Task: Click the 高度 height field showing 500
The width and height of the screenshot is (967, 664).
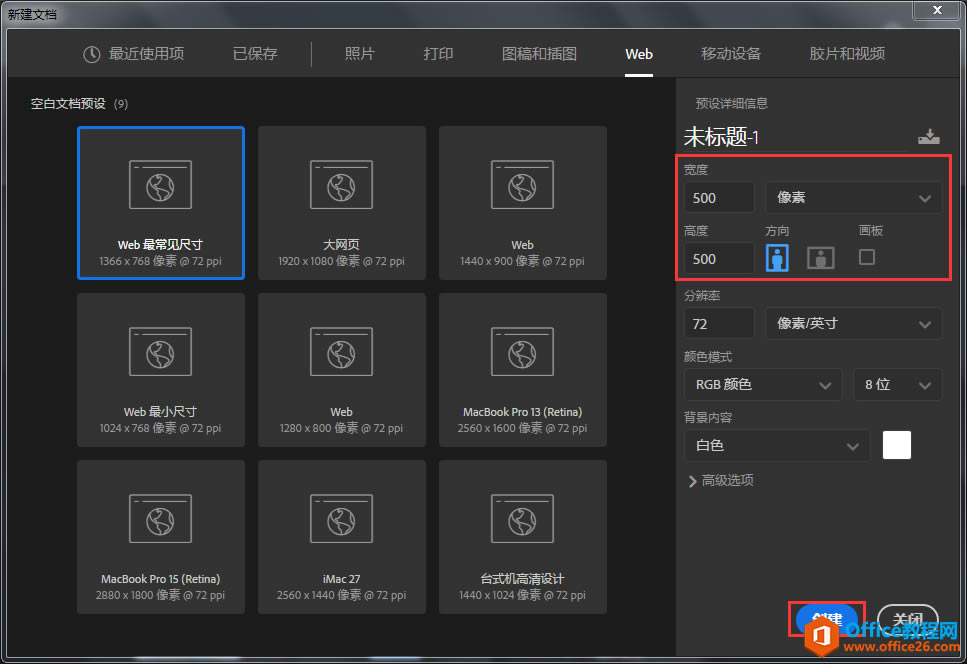Action: point(719,258)
